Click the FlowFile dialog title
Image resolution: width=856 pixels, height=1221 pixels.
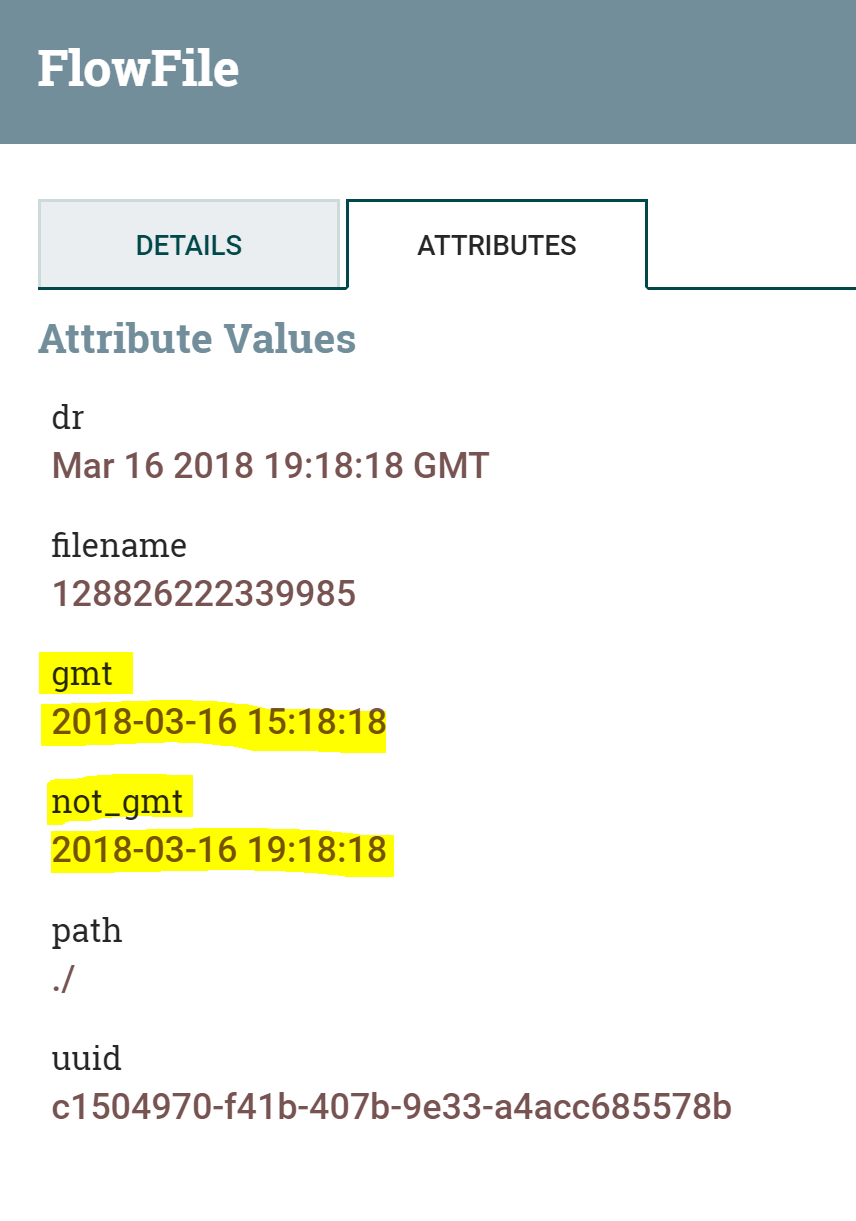(138, 69)
